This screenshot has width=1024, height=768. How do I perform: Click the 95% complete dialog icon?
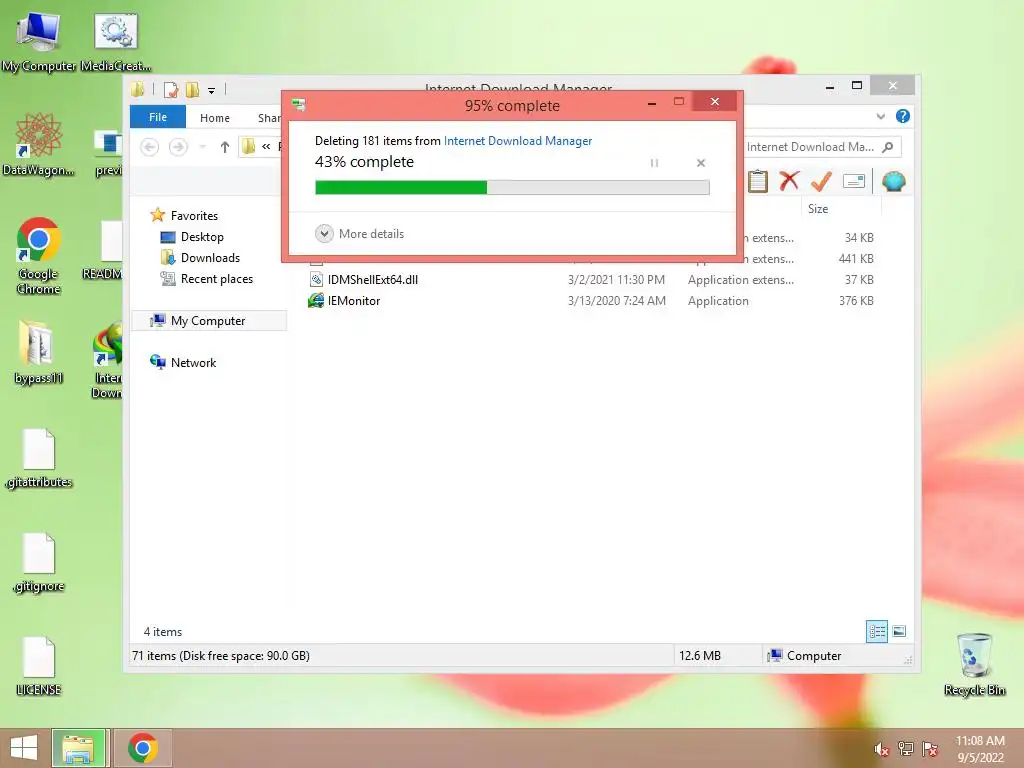298,104
